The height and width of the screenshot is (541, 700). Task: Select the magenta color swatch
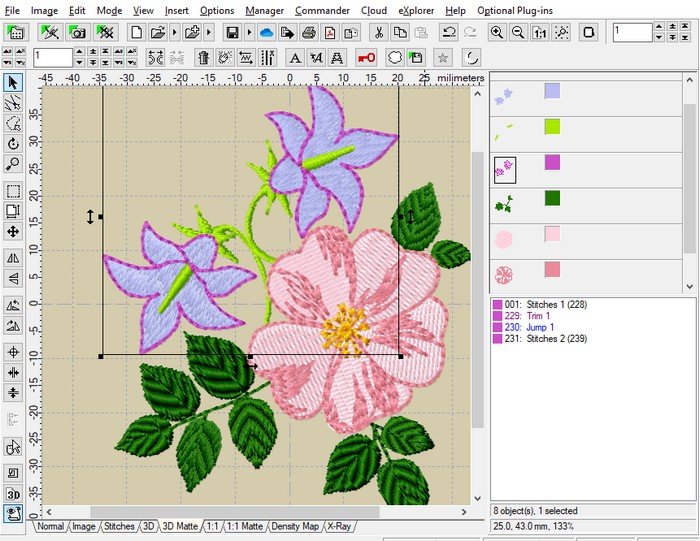click(x=552, y=162)
